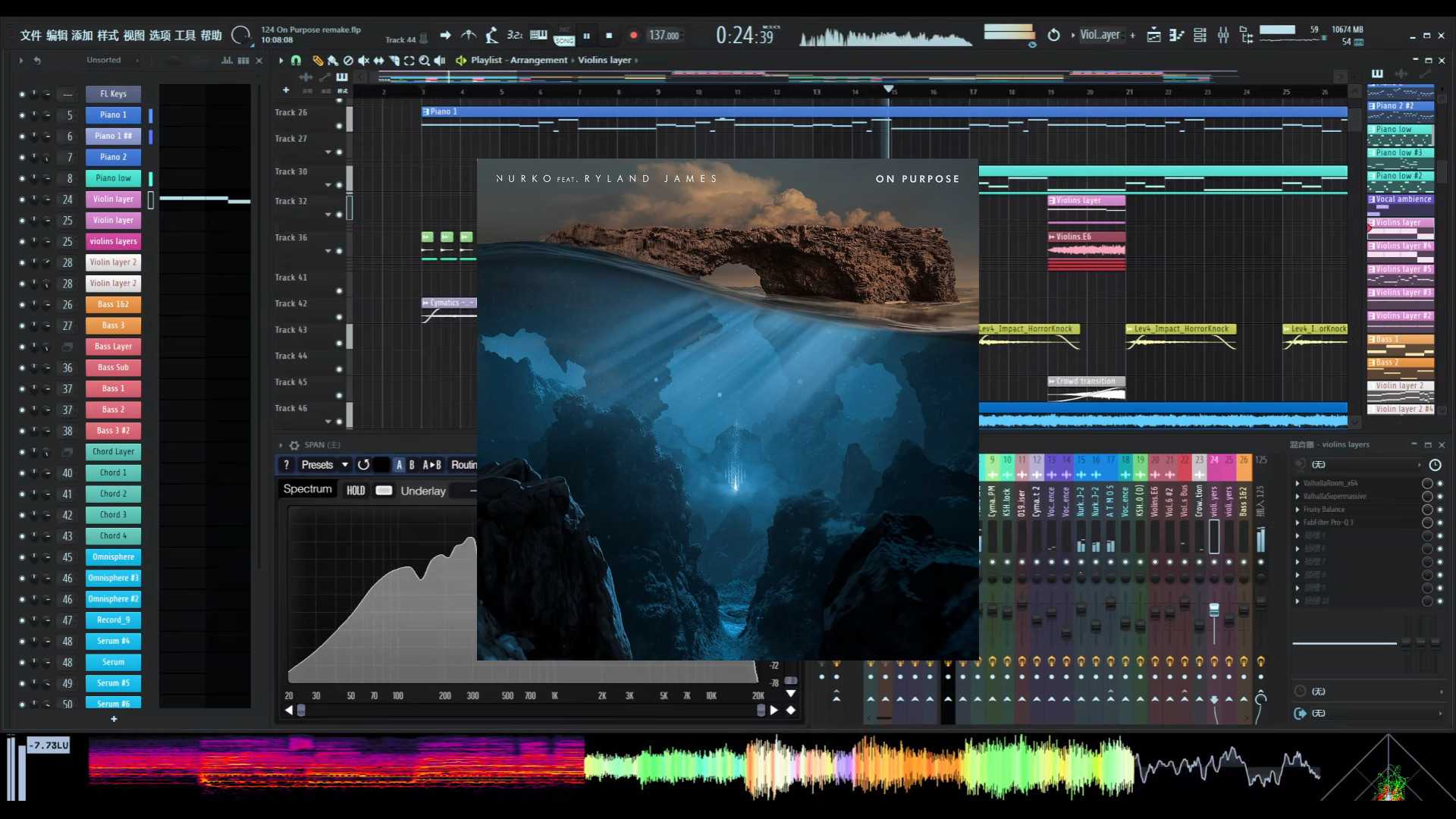Open the browser view icon

coord(1246,35)
